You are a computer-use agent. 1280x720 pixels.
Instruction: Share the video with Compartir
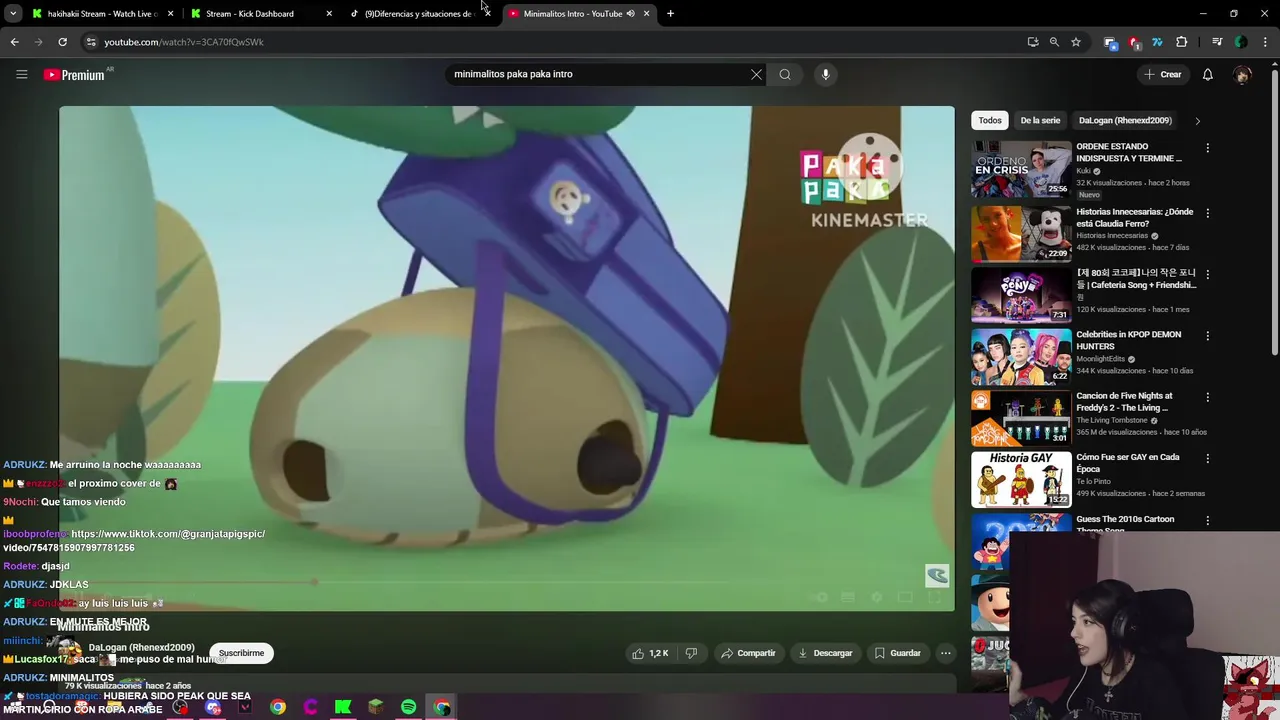(x=748, y=653)
